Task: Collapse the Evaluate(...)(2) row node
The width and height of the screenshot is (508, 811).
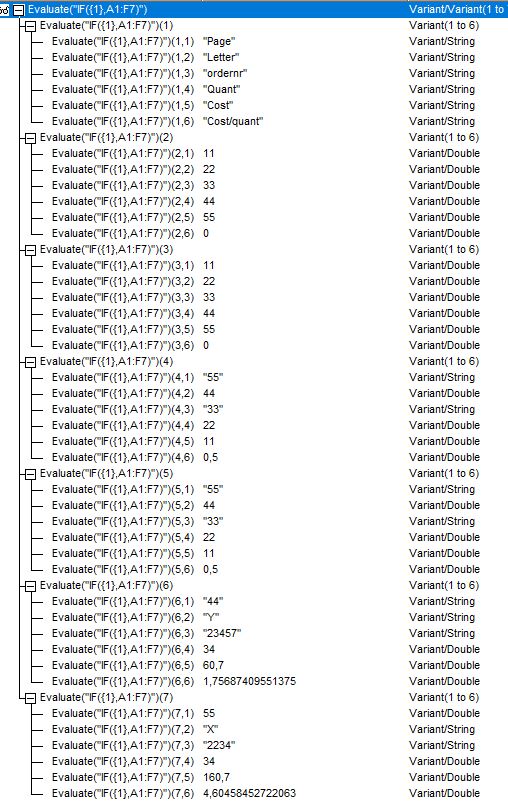Action: [x=31, y=138]
